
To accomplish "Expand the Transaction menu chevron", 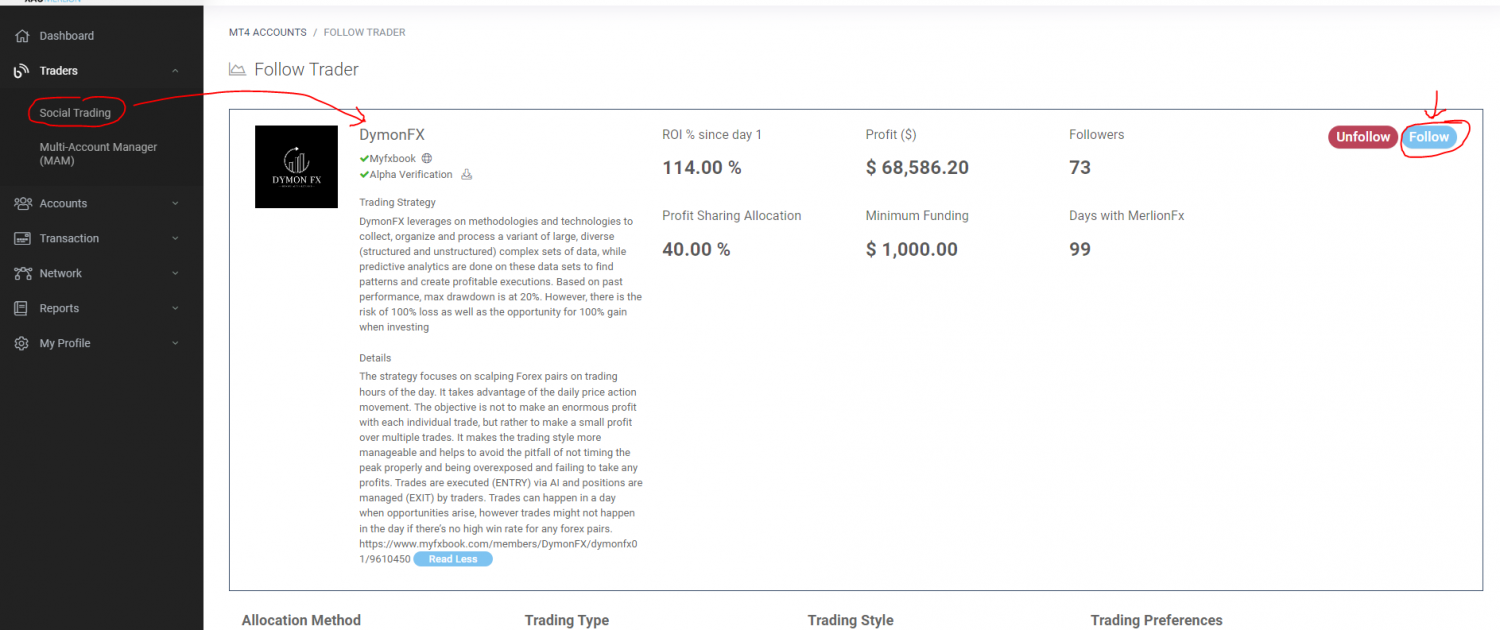I will point(175,239).
